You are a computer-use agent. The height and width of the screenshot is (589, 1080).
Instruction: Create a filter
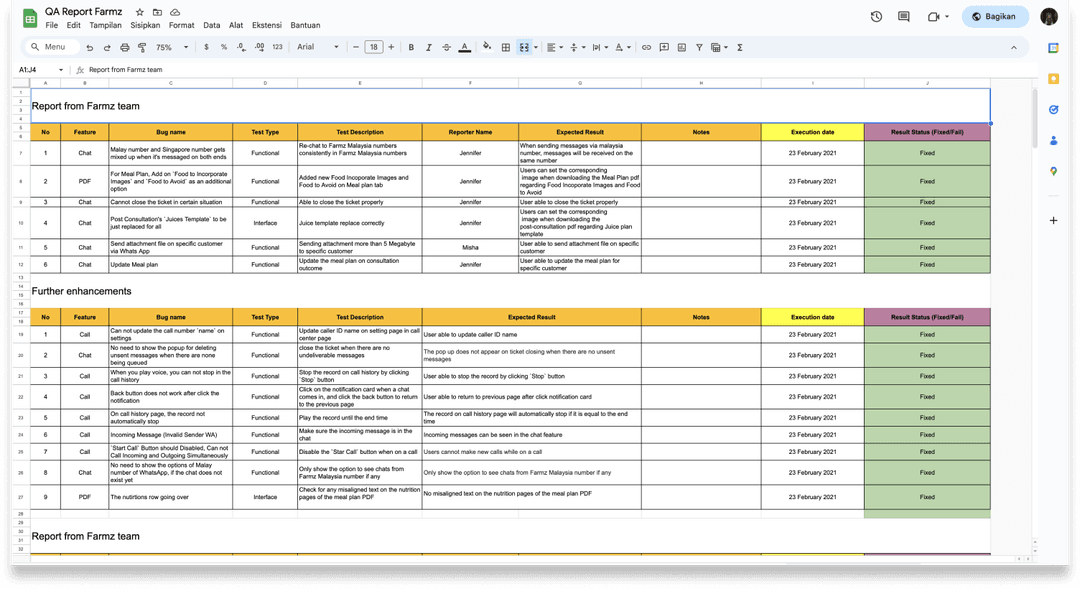[x=699, y=48]
